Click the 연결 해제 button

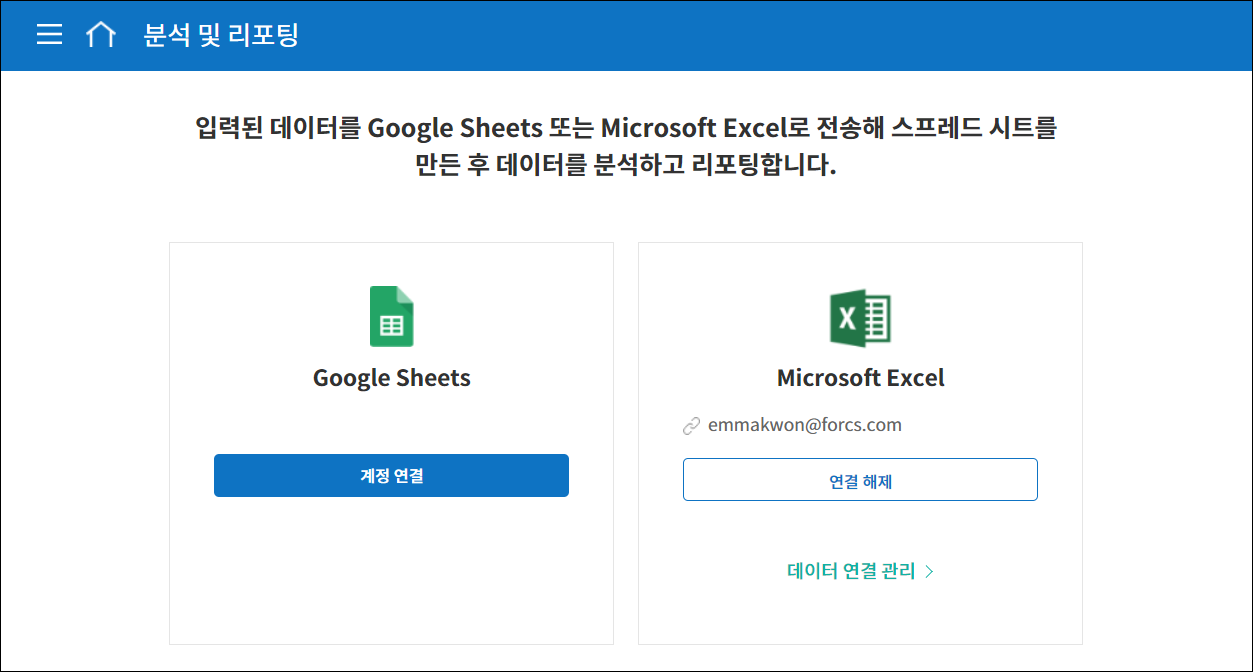860,480
